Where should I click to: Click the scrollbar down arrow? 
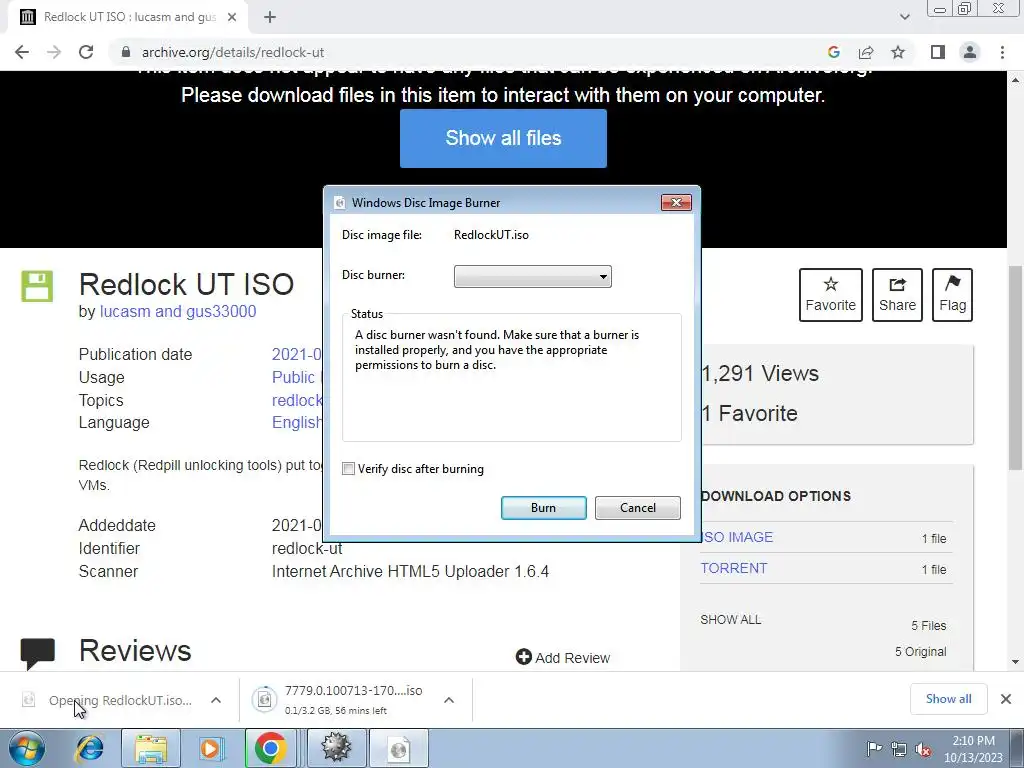coord(1016,662)
